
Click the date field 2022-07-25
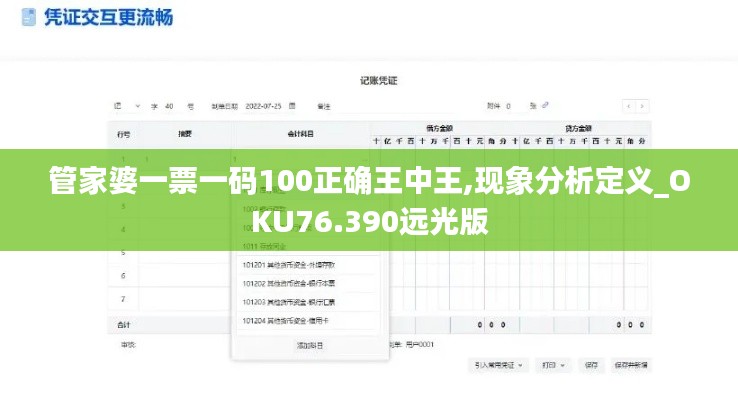(x=263, y=106)
